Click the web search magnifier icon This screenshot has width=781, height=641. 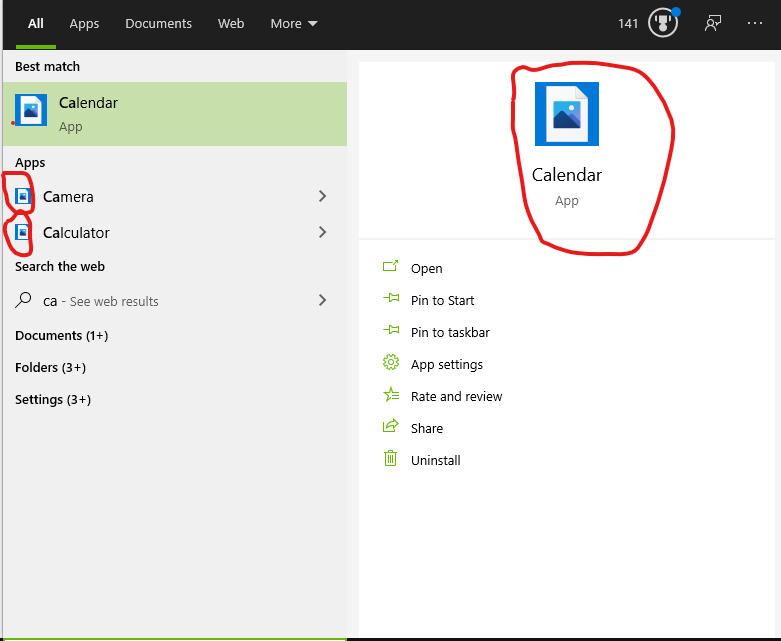coord(23,300)
